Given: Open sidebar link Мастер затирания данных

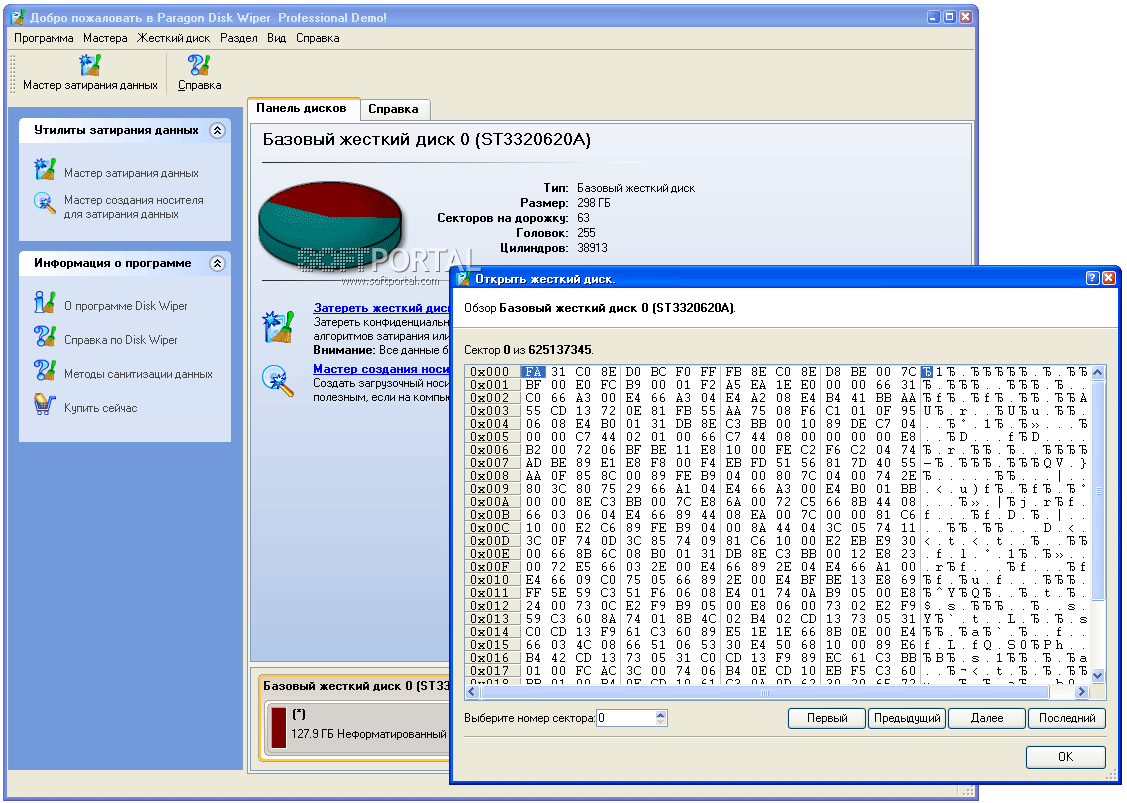Looking at the screenshot, I should 131,173.
